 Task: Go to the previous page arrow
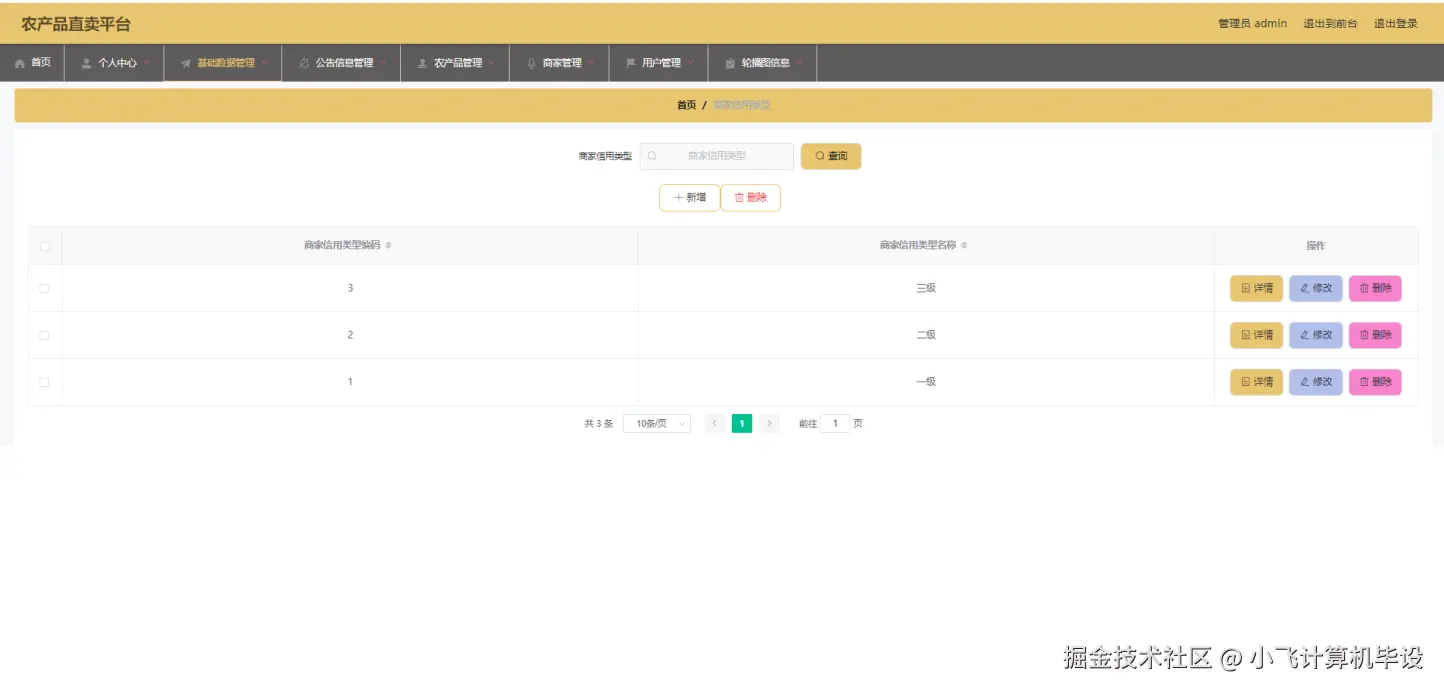[x=715, y=424]
